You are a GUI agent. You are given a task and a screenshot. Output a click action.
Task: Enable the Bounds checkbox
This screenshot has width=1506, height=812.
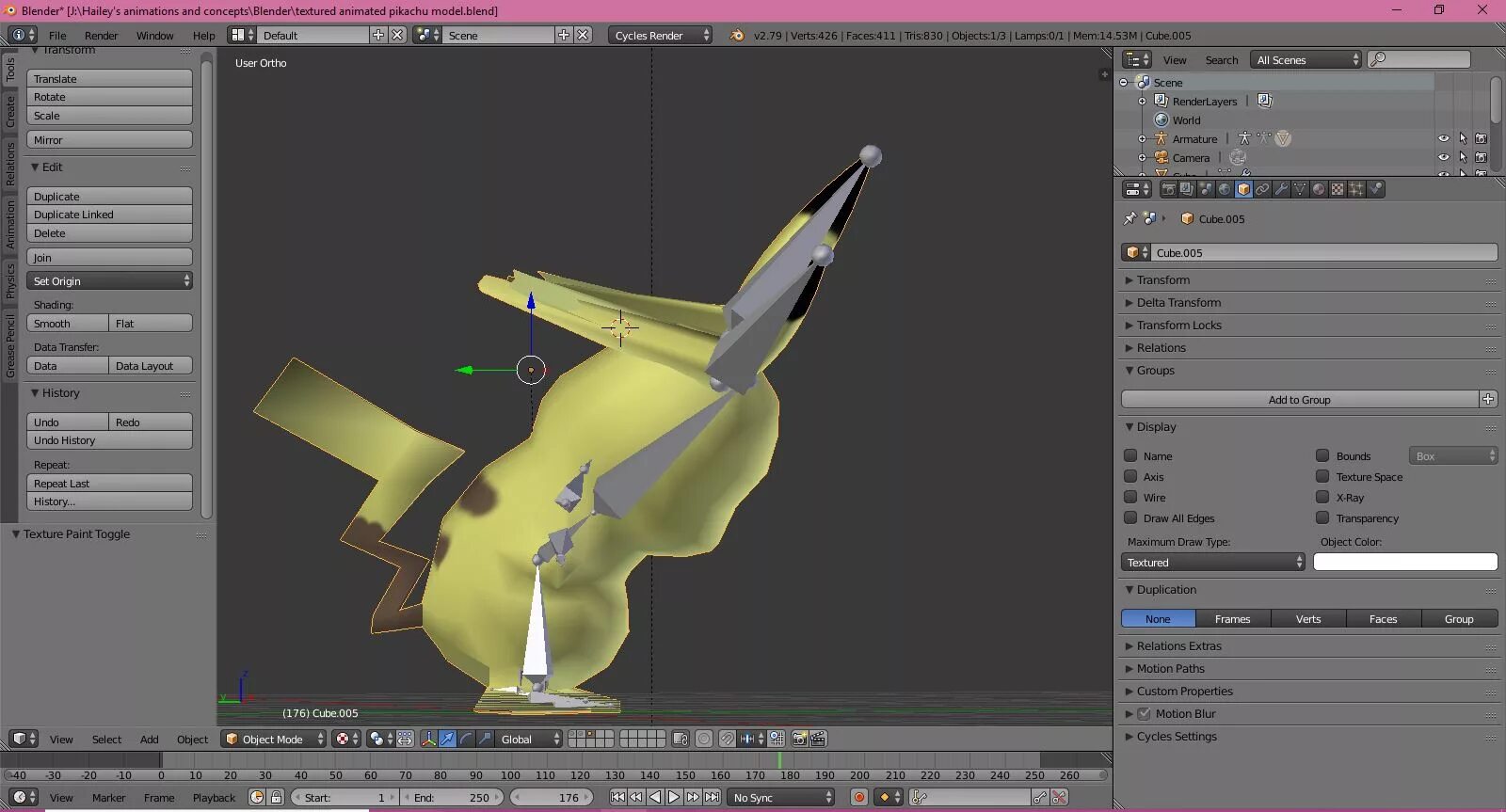click(1322, 455)
